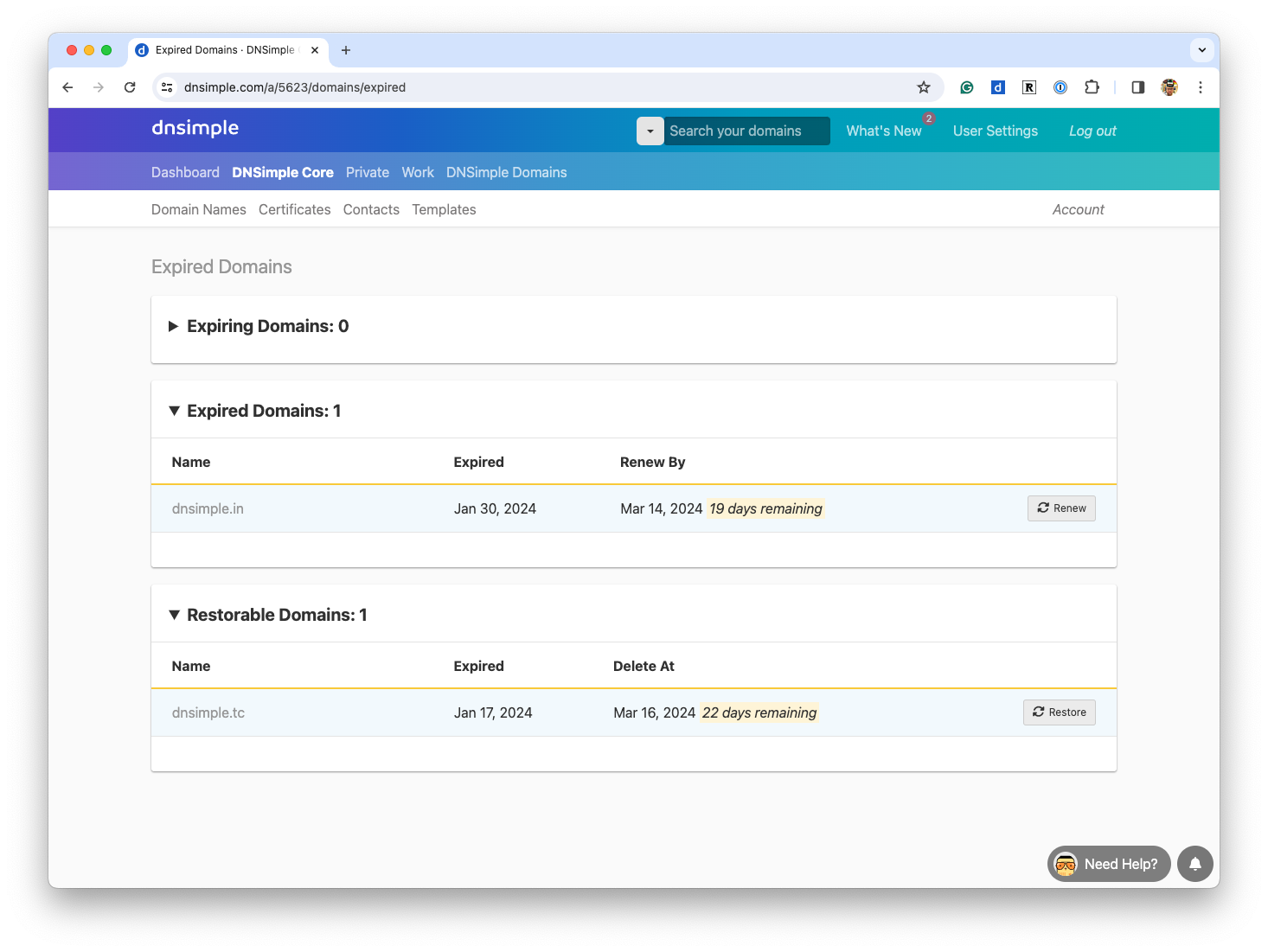Select the DNSimple Core account
Screen dimensions: 1268x952
click(283, 173)
